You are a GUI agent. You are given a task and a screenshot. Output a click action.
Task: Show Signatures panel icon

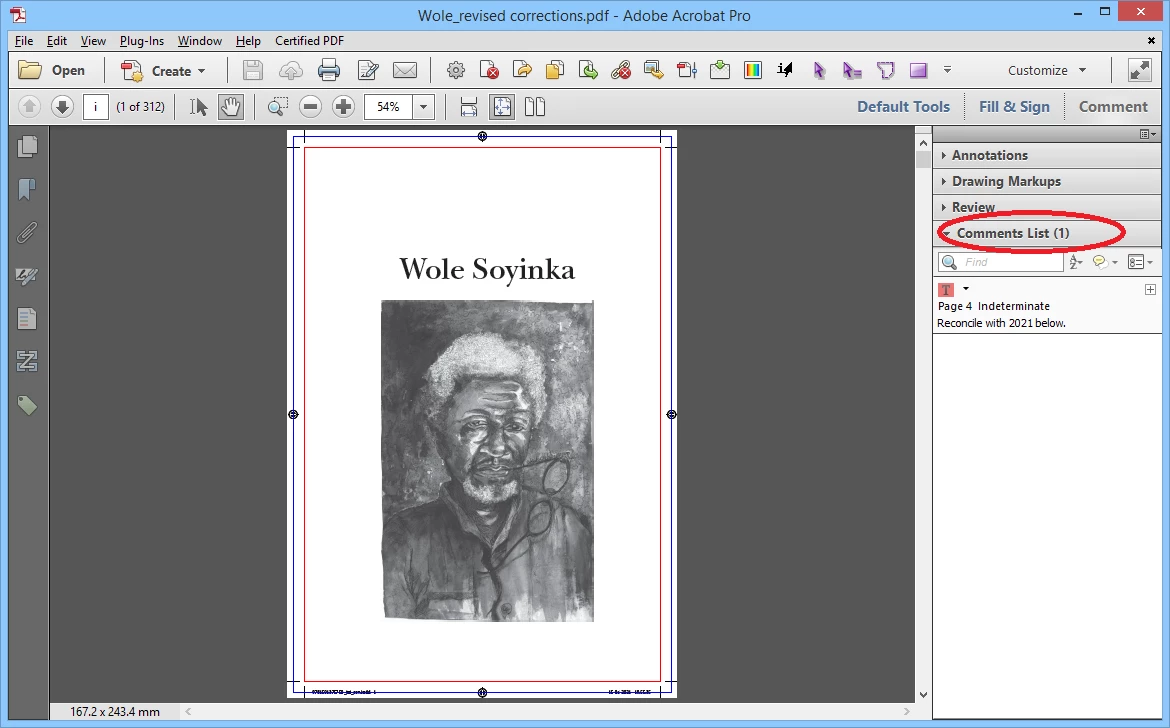(27, 276)
